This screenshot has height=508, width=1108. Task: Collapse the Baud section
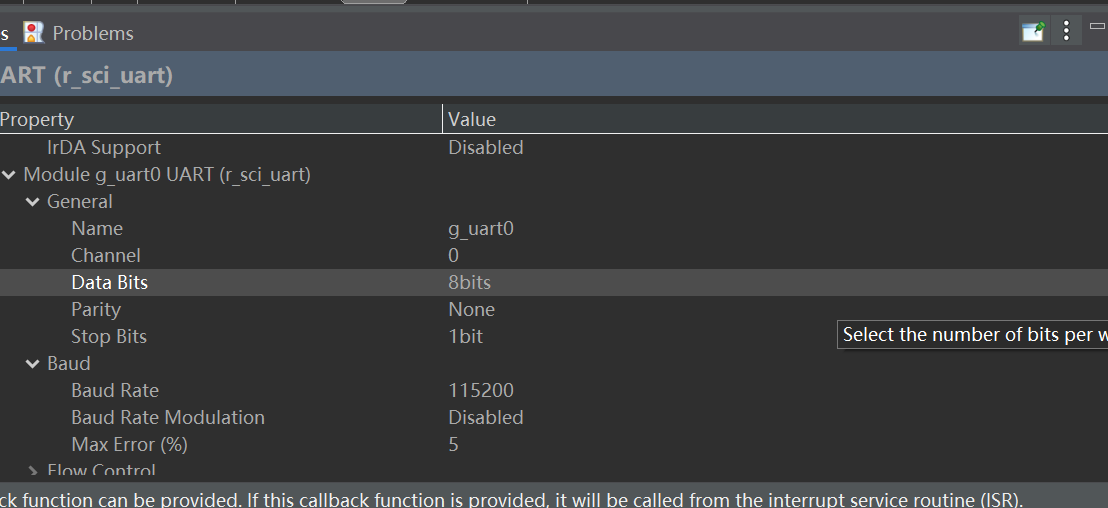pos(33,363)
